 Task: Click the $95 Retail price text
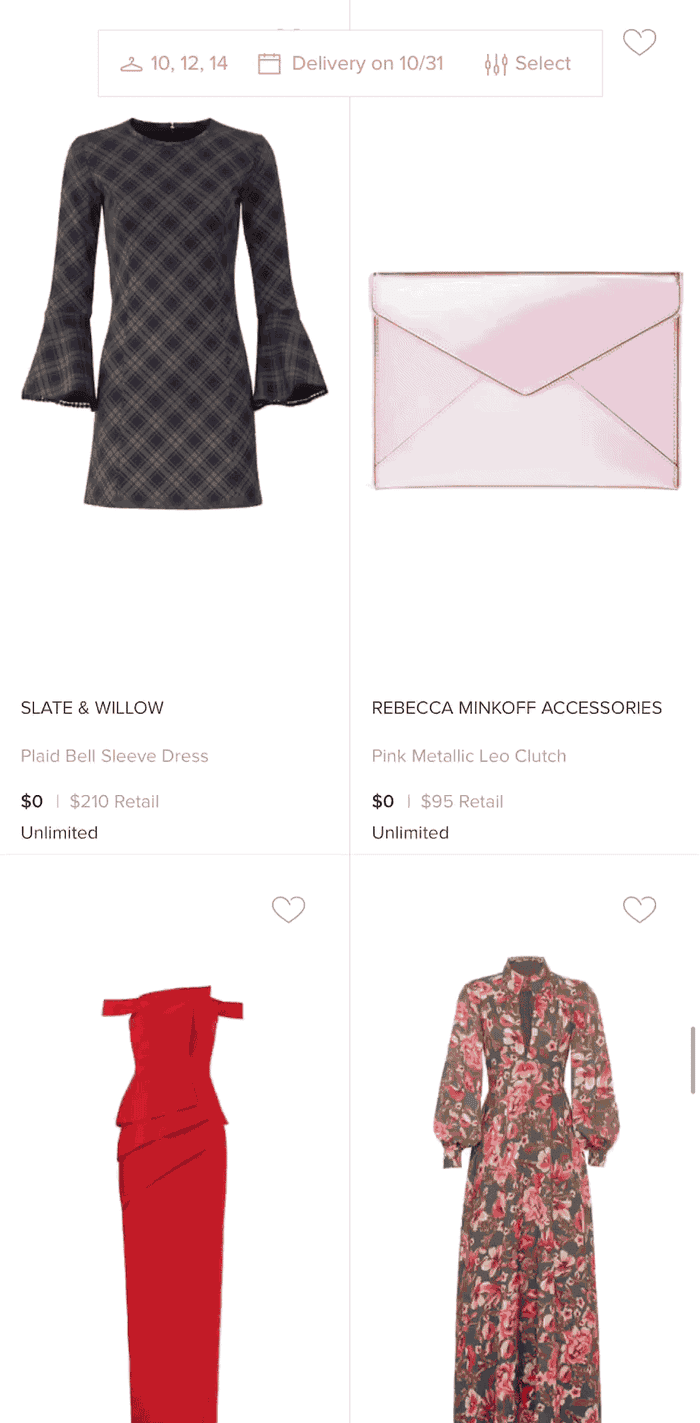pyautogui.click(x=462, y=801)
